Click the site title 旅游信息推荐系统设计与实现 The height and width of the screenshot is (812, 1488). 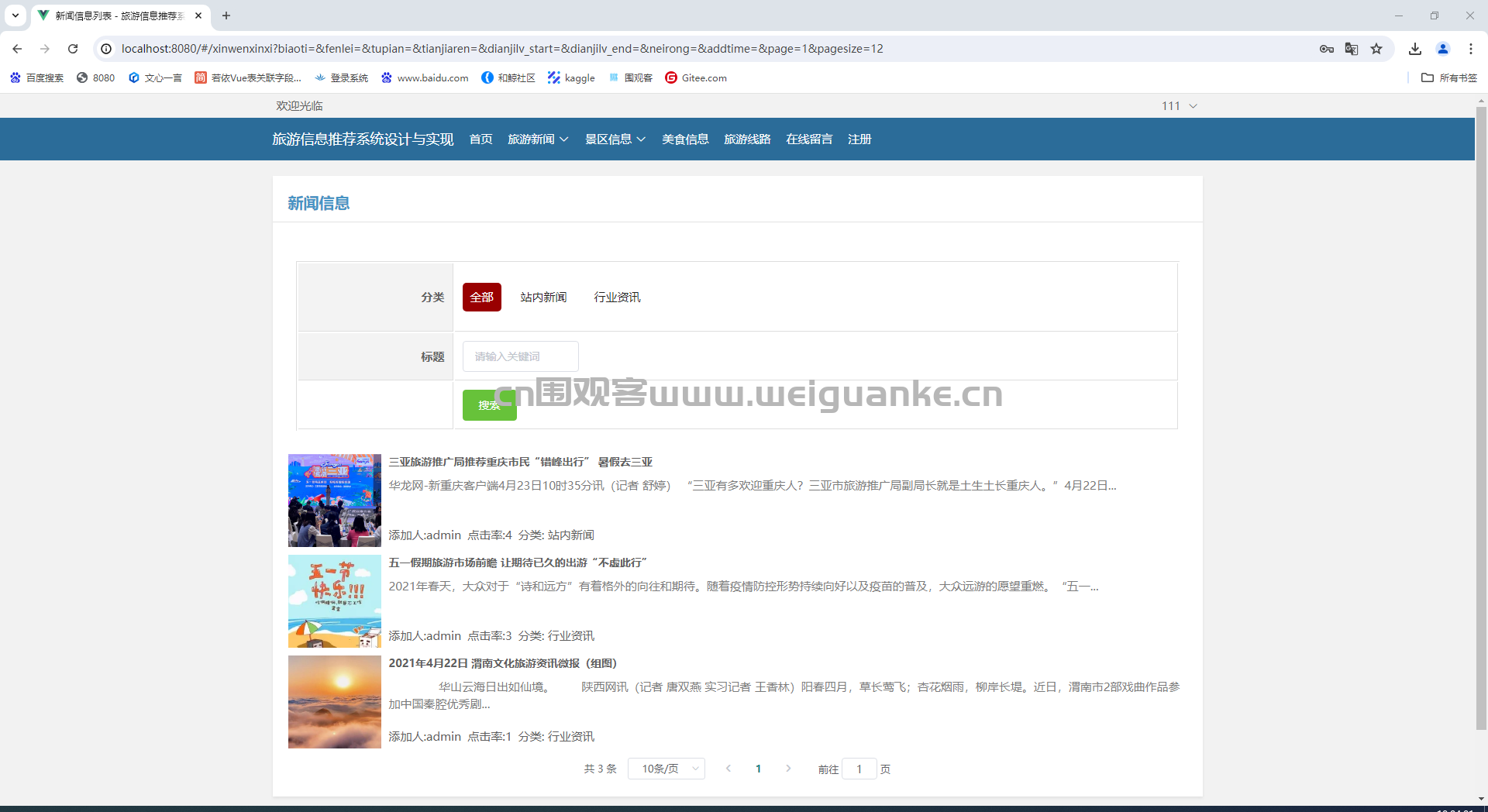(363, 139)
